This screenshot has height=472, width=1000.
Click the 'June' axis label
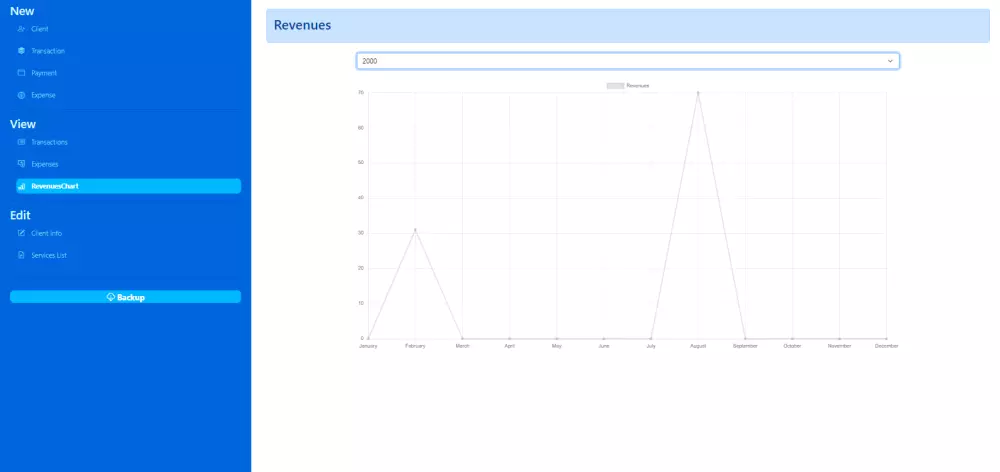point(604,346)
